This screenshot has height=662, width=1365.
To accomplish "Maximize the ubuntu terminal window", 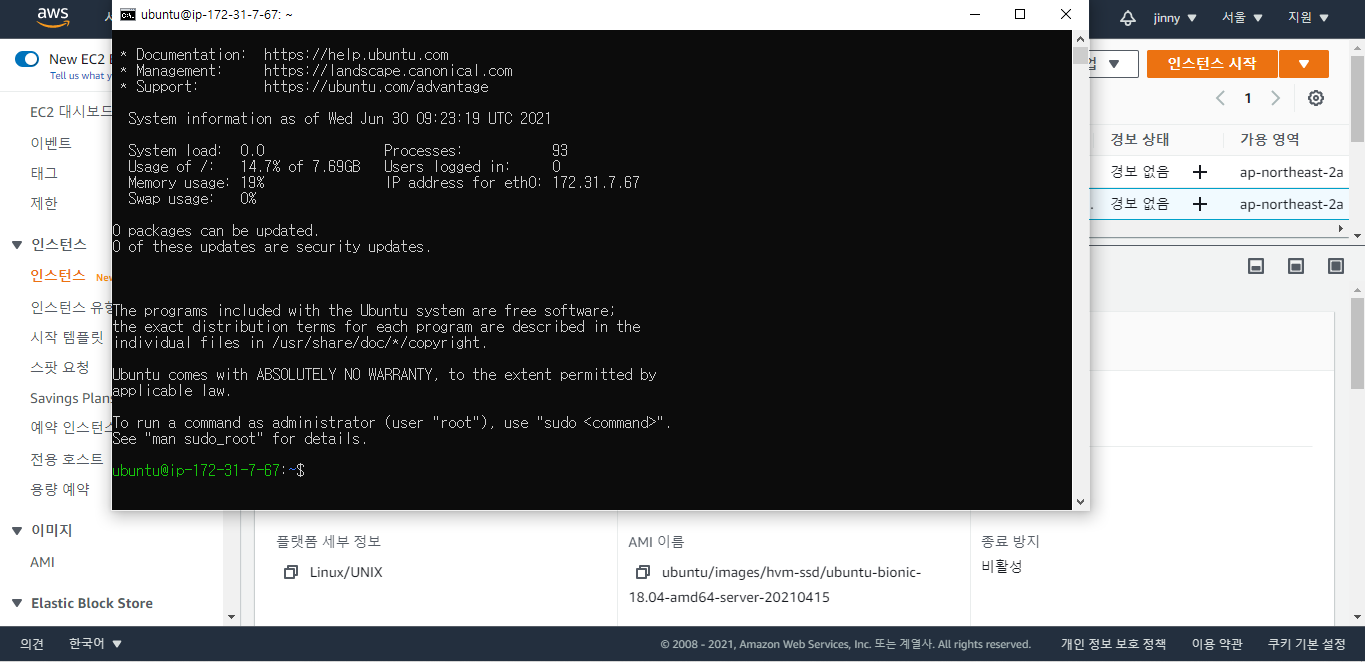I will [x=1020, y=14].
